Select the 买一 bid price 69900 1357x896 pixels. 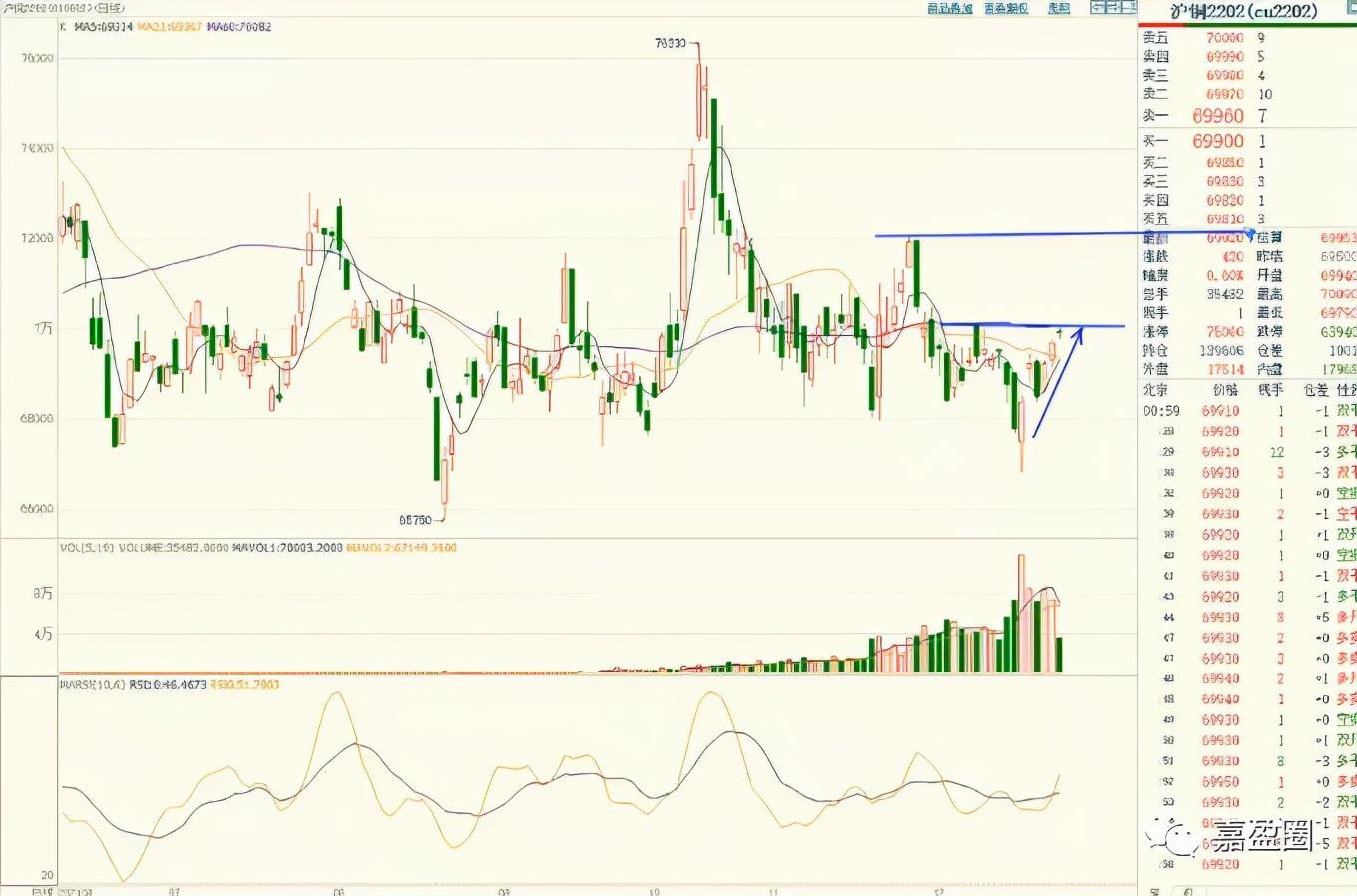pos(1218,141)
